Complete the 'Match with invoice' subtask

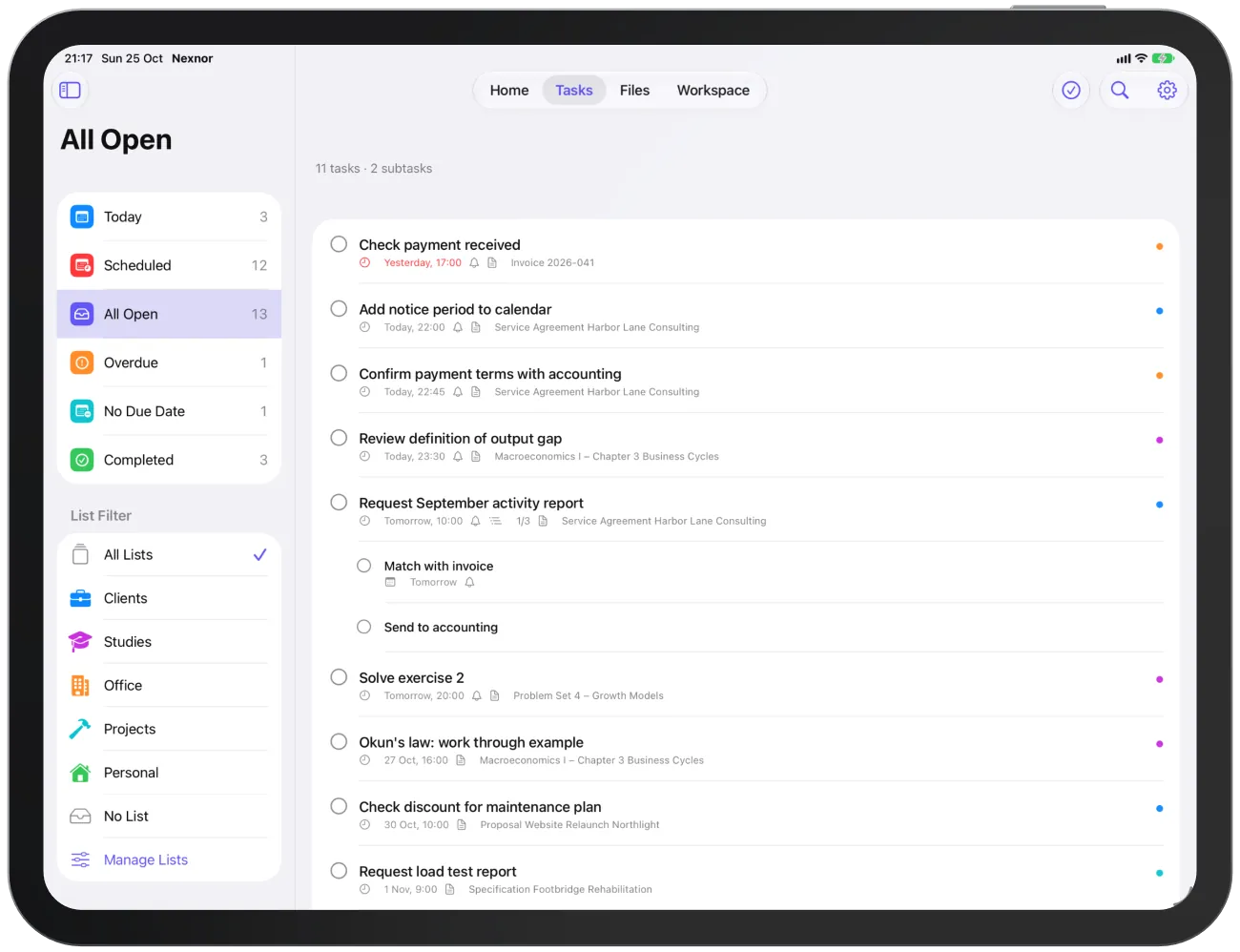coord(364,566)
